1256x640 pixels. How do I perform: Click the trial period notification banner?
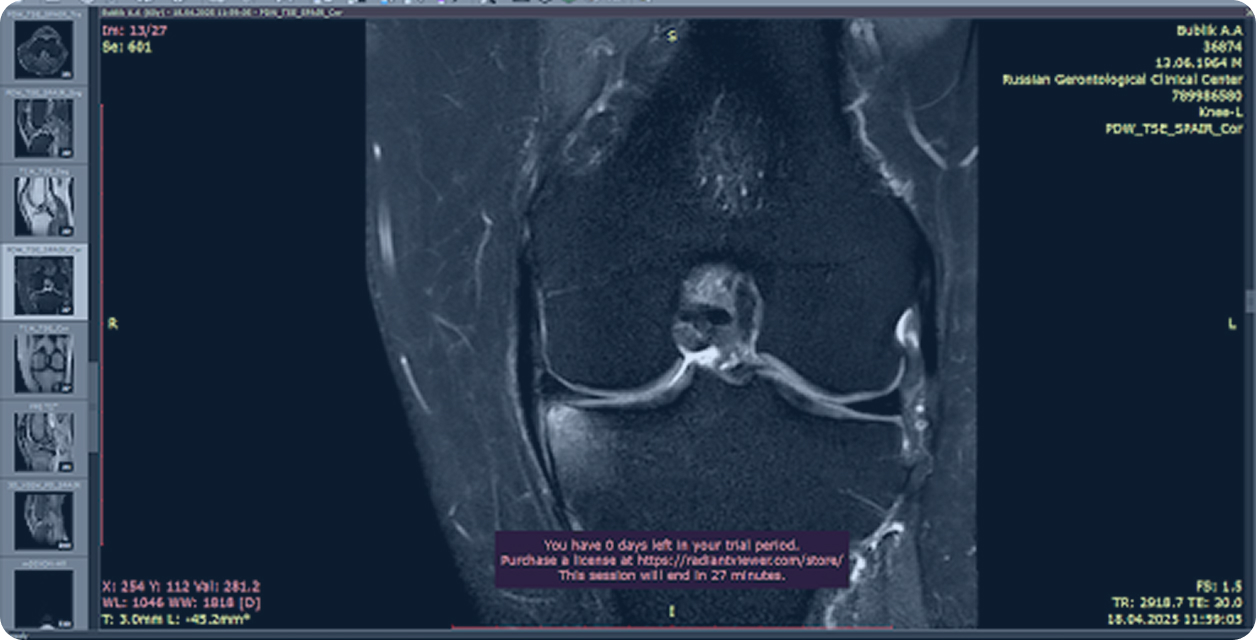[673, 560]
